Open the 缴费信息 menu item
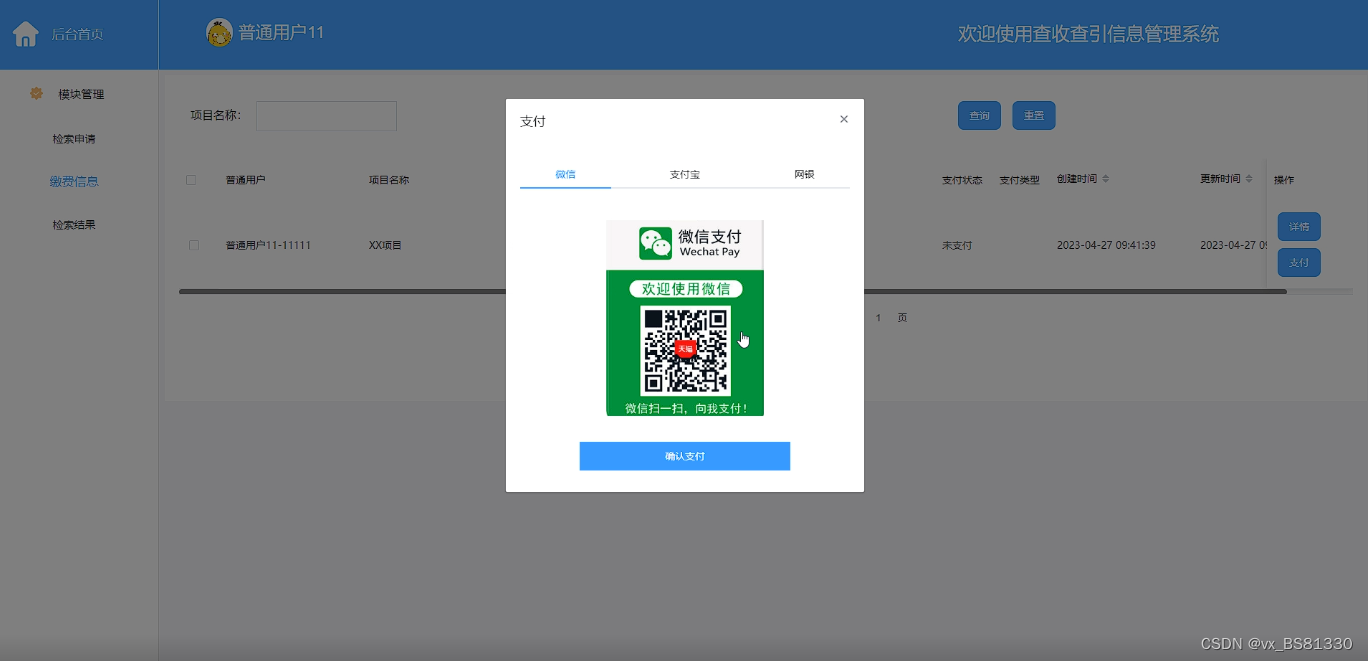The image size is (1368, 661). pos(74,182)
